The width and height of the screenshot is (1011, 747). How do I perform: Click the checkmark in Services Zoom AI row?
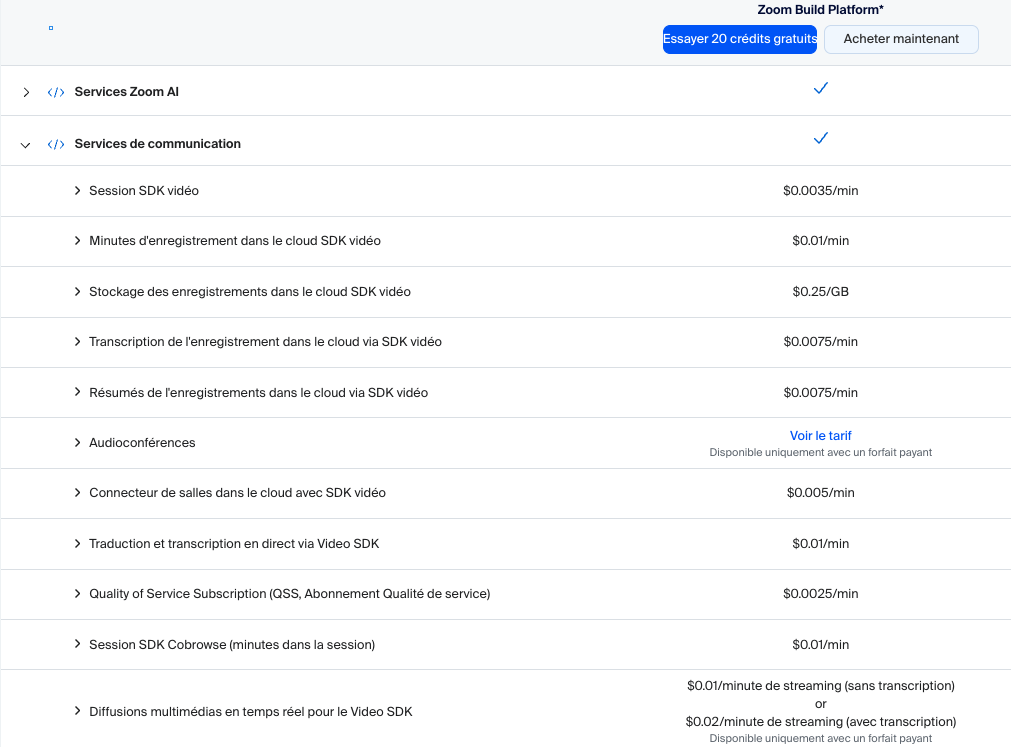(820, 89)
